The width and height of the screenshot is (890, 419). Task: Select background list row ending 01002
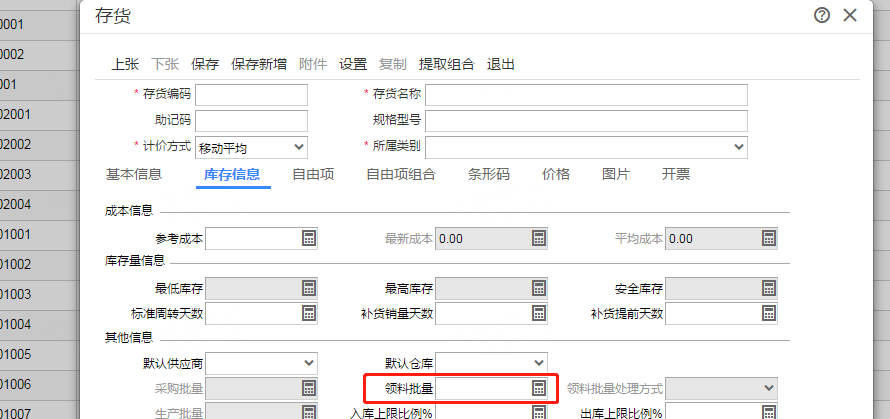coord(39,265)
